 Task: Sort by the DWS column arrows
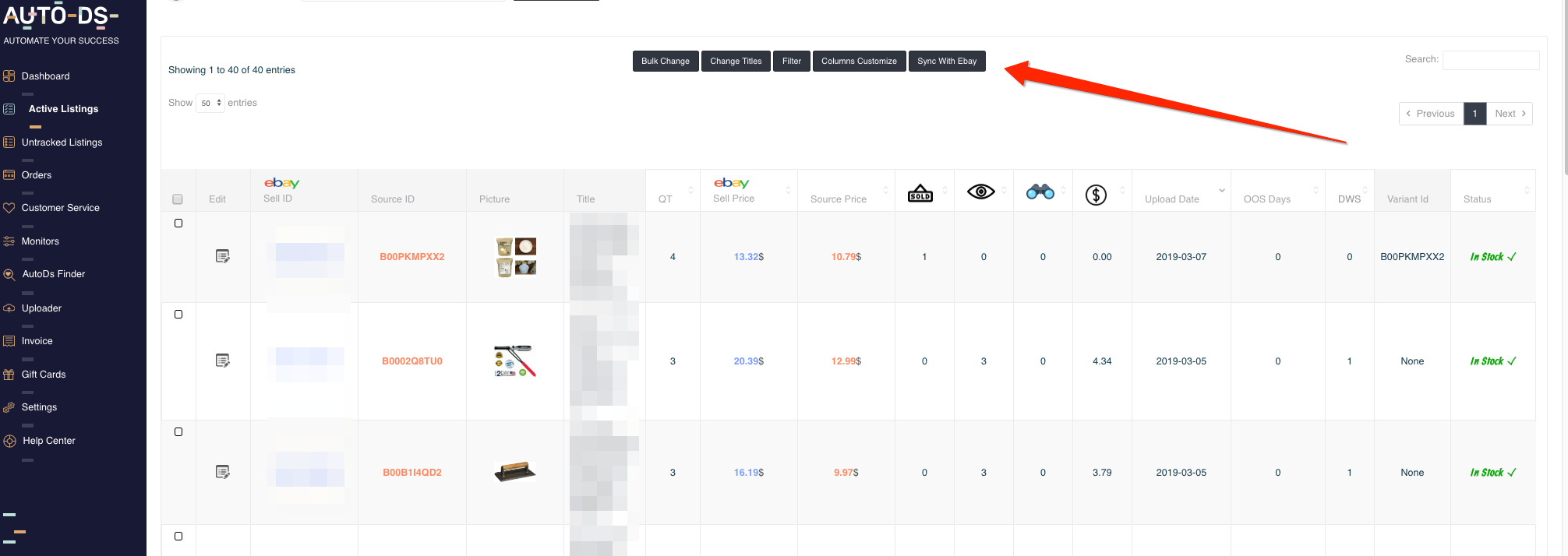(x=1365, y=191)
